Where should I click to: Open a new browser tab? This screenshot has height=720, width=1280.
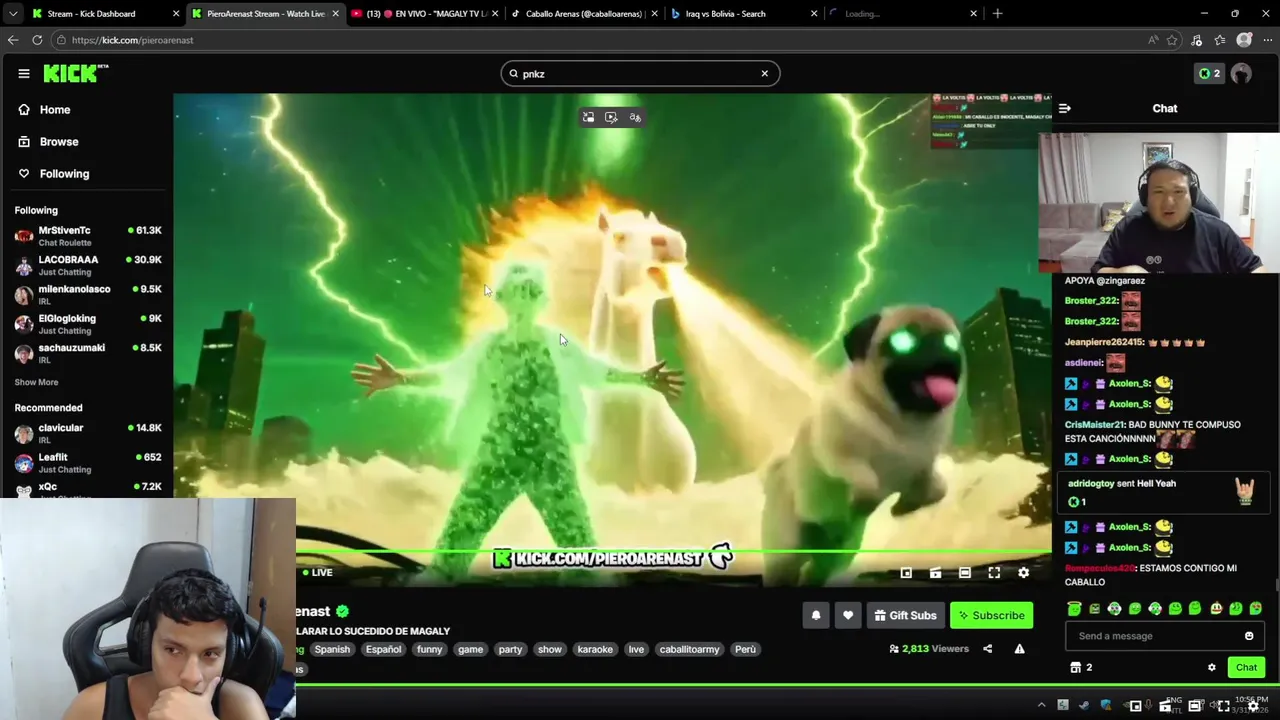997,13
